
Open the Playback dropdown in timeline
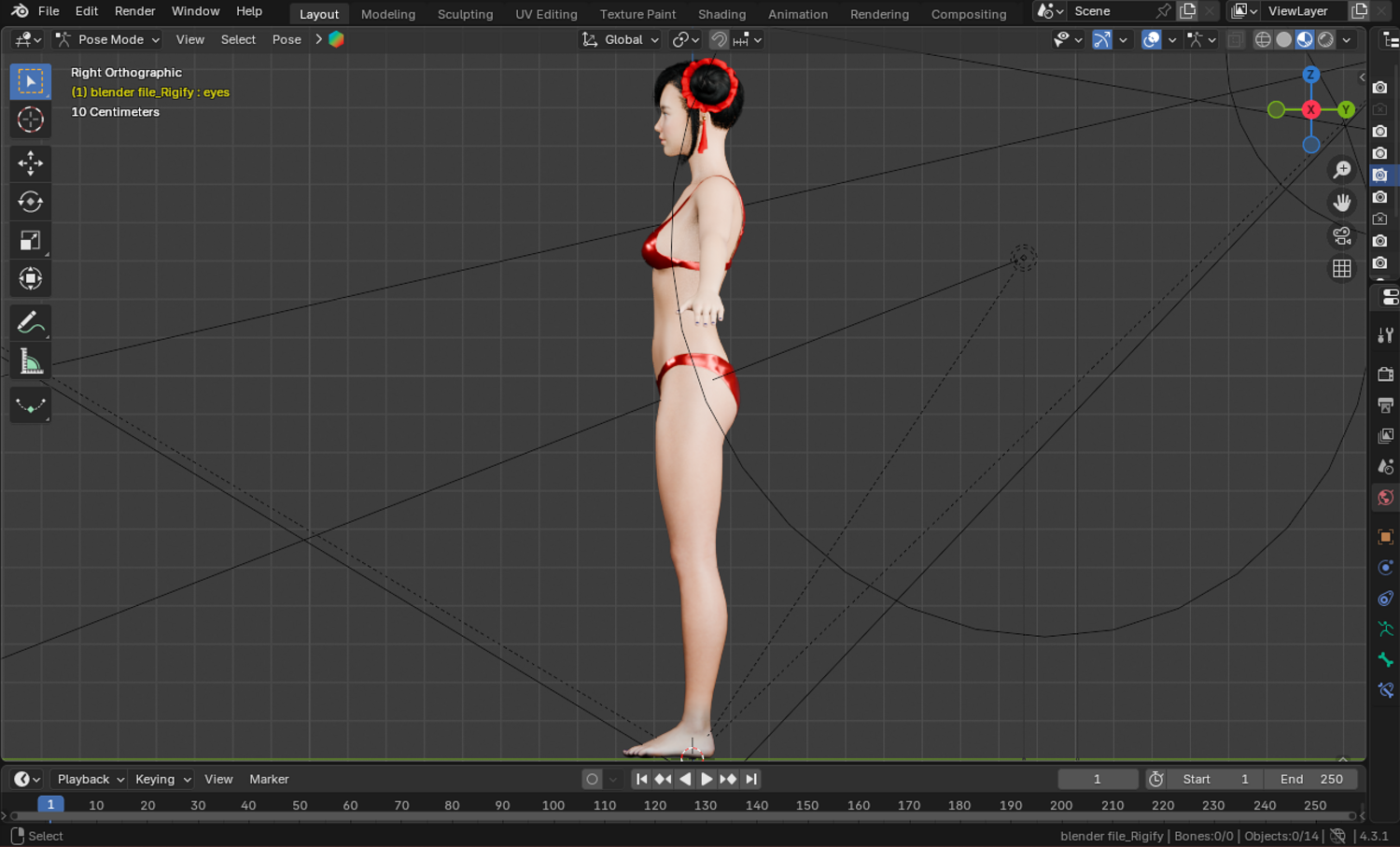tap(90, 779)
